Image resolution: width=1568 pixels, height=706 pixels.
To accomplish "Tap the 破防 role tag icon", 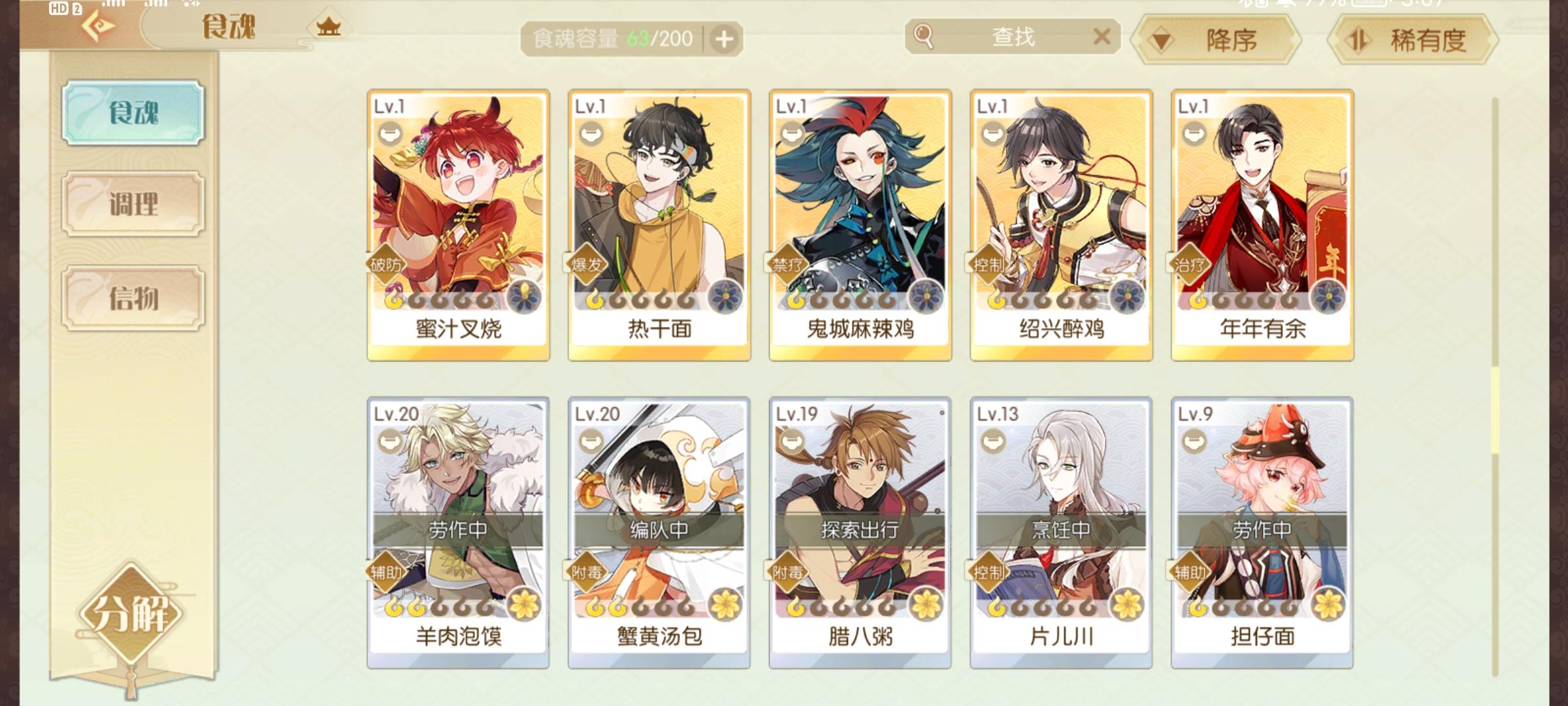I will coord(386,265).
